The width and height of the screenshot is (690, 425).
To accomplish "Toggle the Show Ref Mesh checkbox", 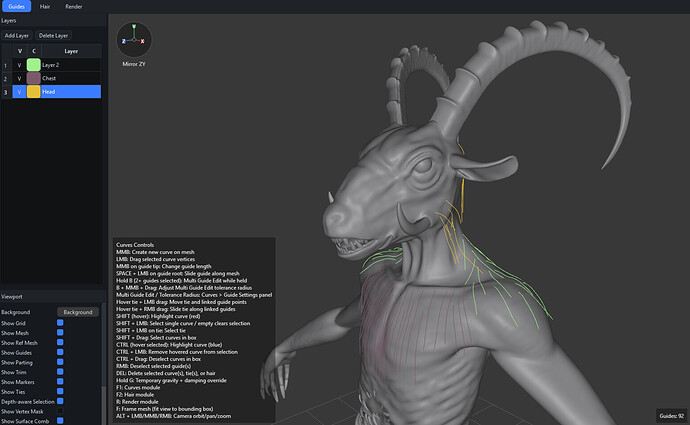I will pos(60,342).
